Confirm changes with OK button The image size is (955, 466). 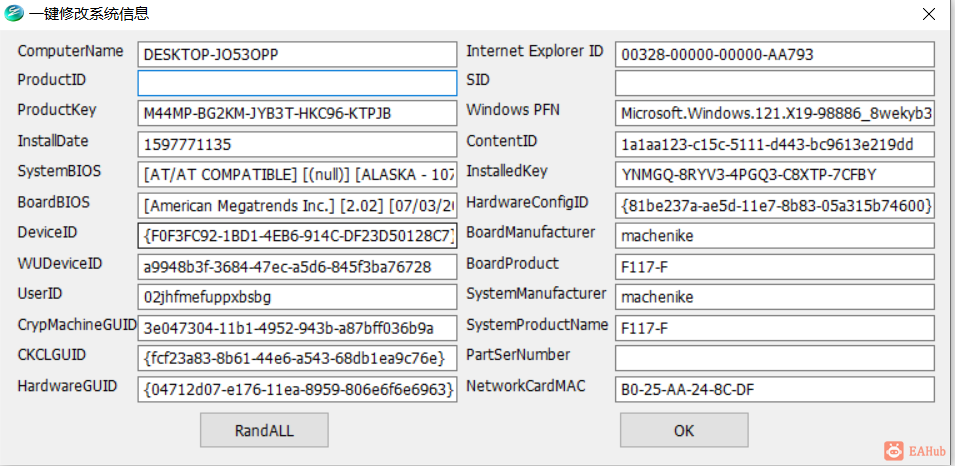click(x=684, y=431)
